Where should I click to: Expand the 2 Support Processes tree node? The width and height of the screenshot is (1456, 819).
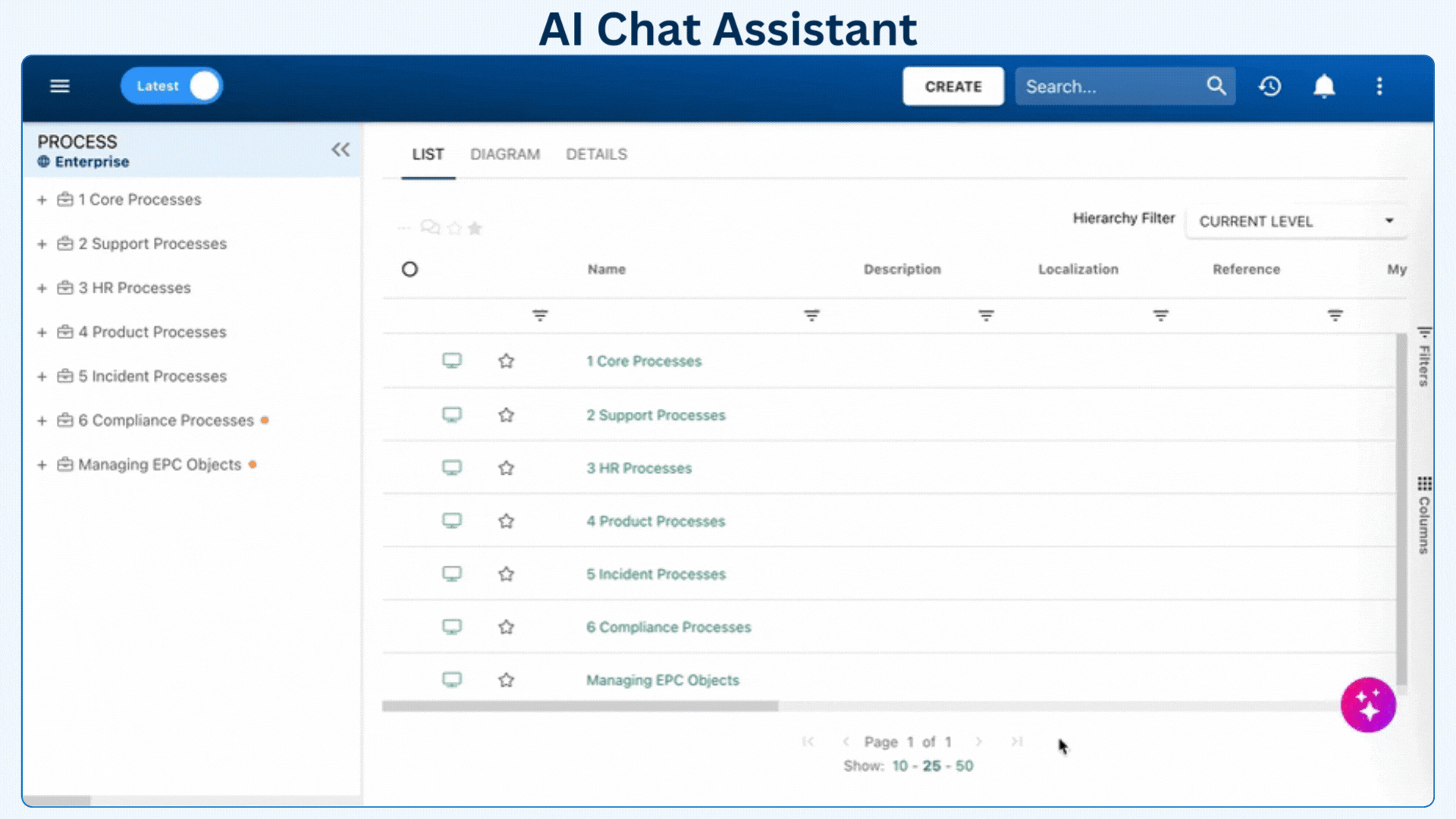point(42,244)
